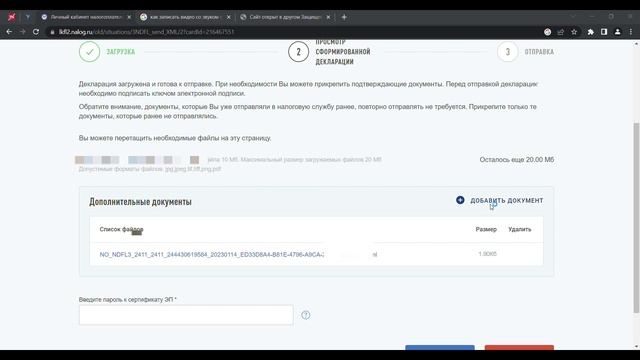
Task: Switch to the 'Личный кабинет налогоплательщика' tab
Action: [x=86, y=17]
